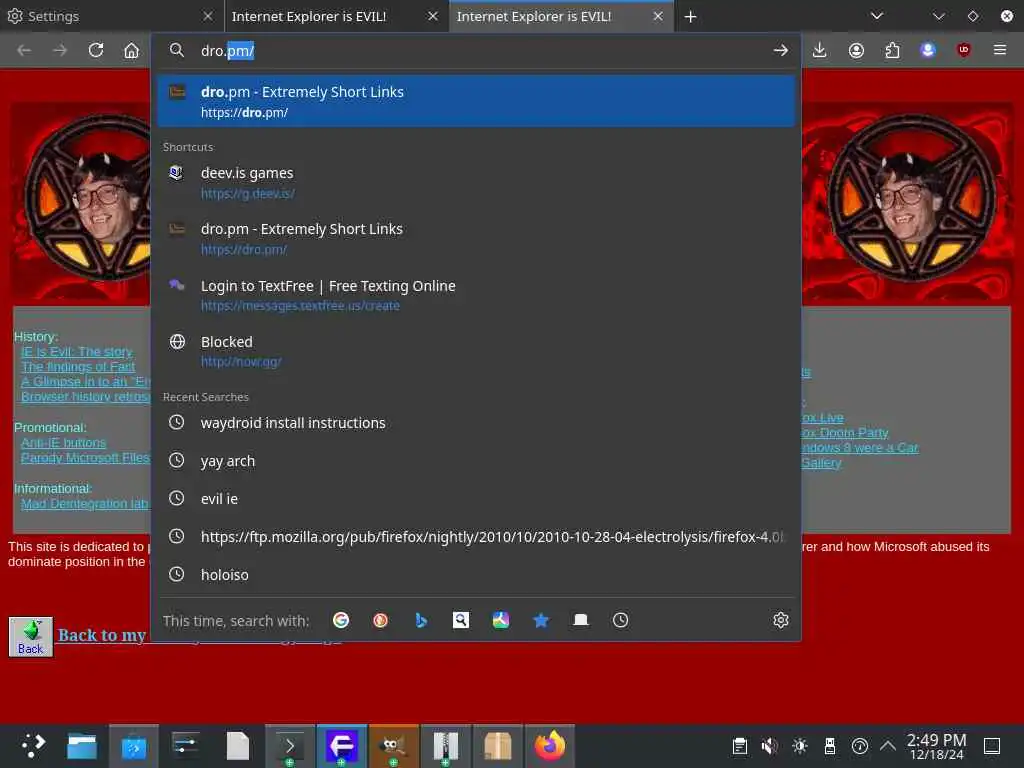Image resolution: width=1024 pixels, height=768 pixels.
Task: Pick the magnifier search engine icon
Action: click(461, 620)
